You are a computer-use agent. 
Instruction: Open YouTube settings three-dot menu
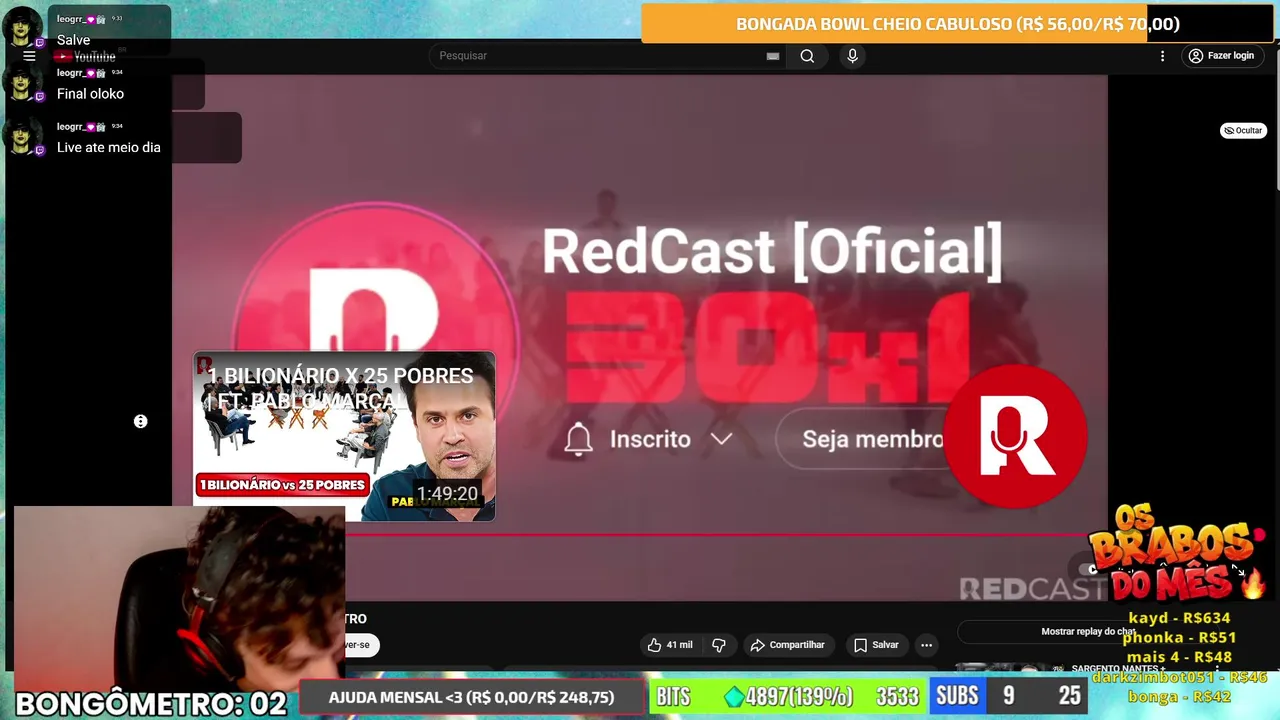1162,56
